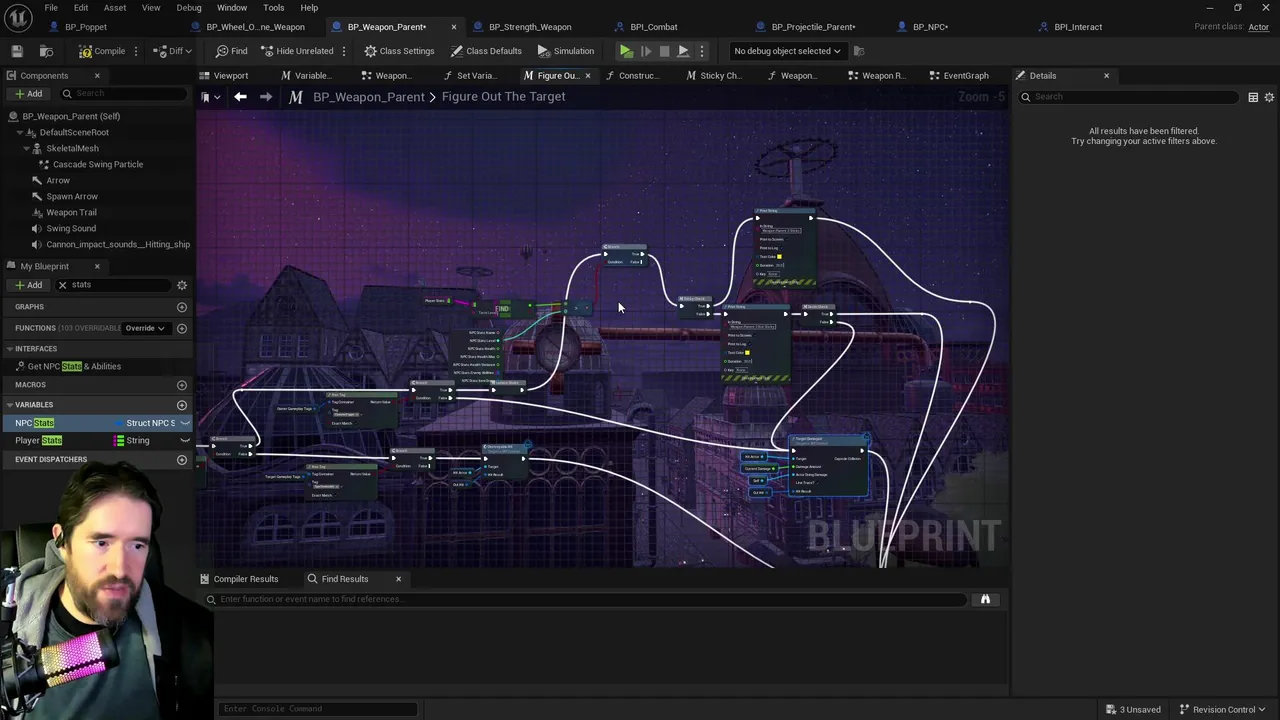Open My Blueprint settings gear
Viewport: 1280px width, 720px height.
(182, 285)
